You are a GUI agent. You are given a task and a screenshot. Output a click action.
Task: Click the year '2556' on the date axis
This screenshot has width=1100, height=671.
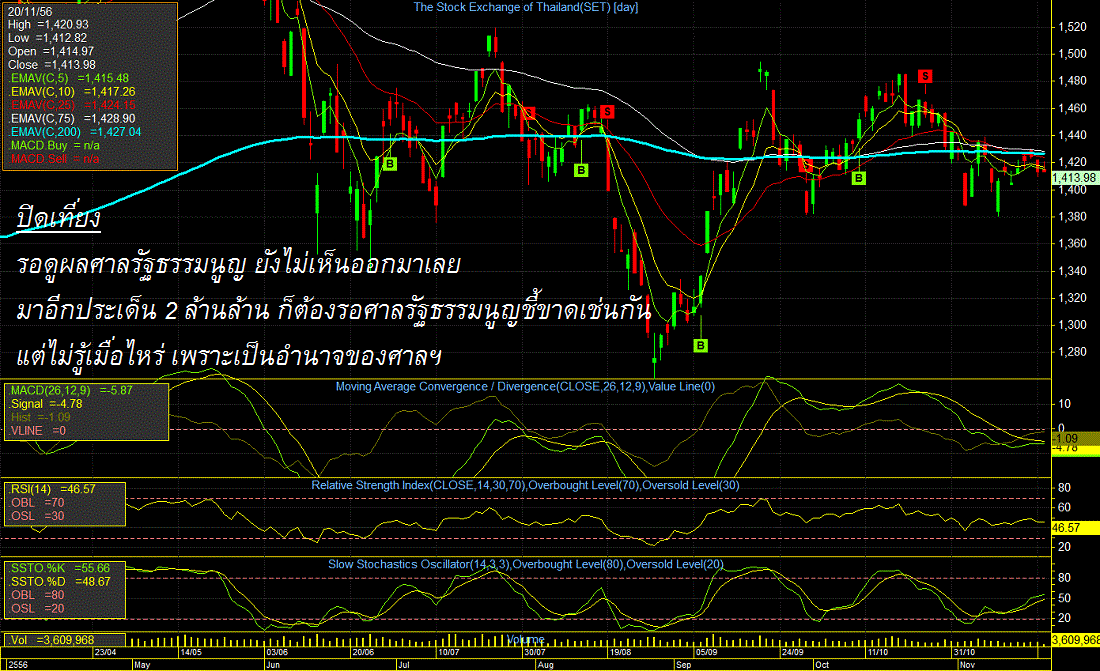(x=18, y=665)
